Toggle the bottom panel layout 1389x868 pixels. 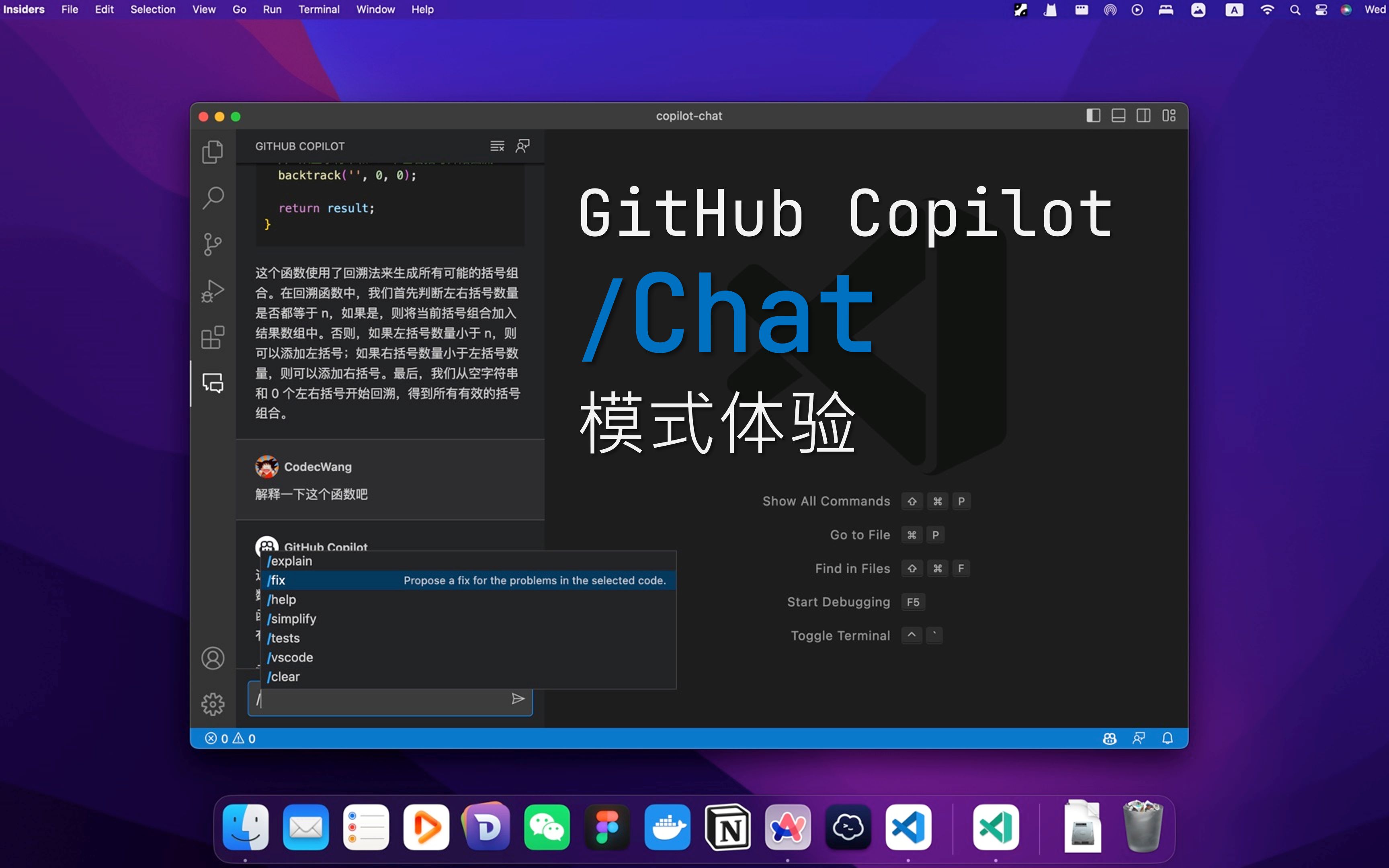[1118, 116]
